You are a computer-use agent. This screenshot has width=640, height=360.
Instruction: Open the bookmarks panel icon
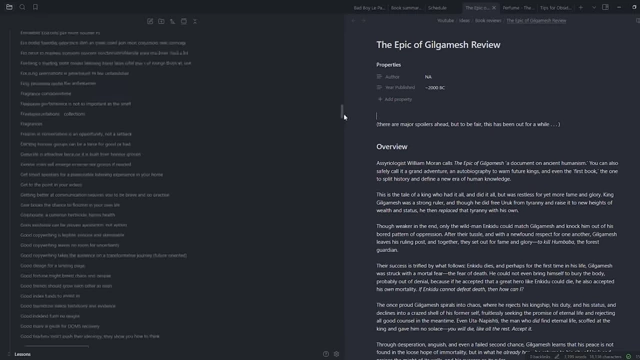click(x=36, y=7)
